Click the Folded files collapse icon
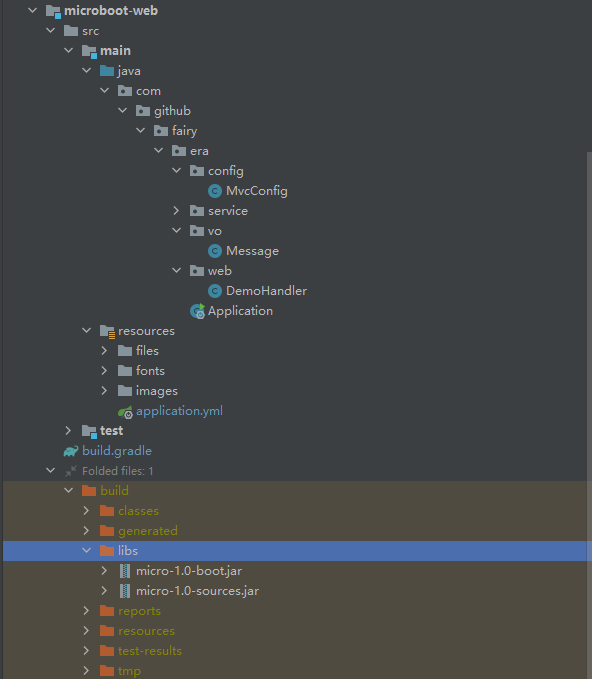Screen dimensions: 592x679 point(71,471)
